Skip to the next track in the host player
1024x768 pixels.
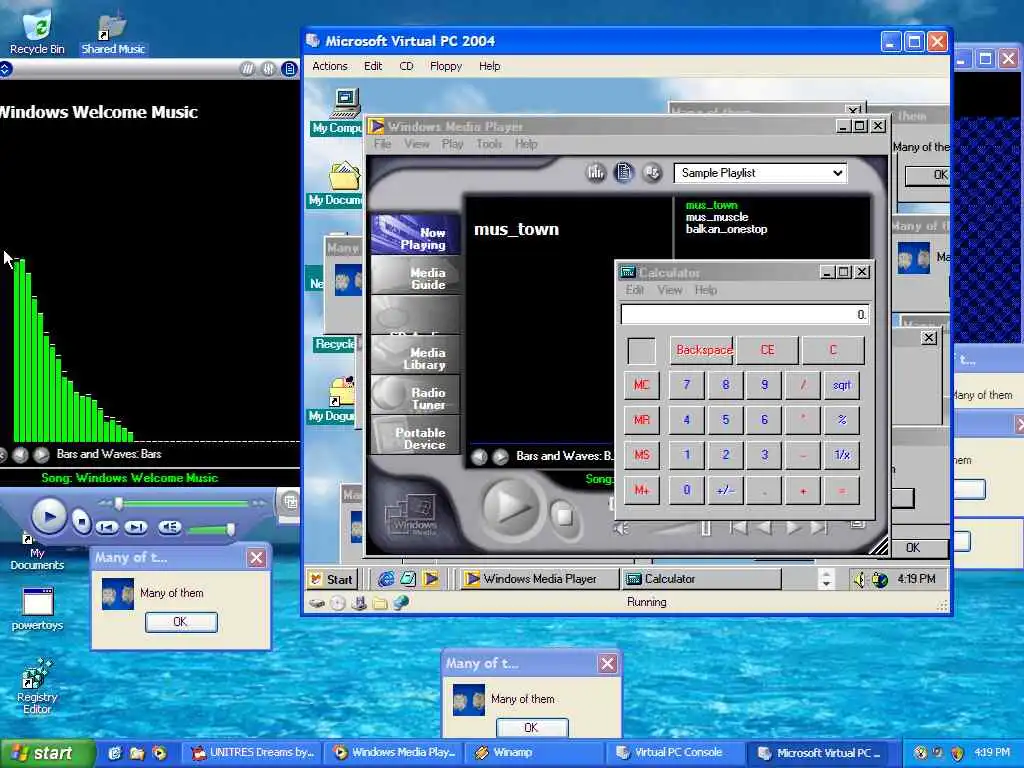click(136, 527)
